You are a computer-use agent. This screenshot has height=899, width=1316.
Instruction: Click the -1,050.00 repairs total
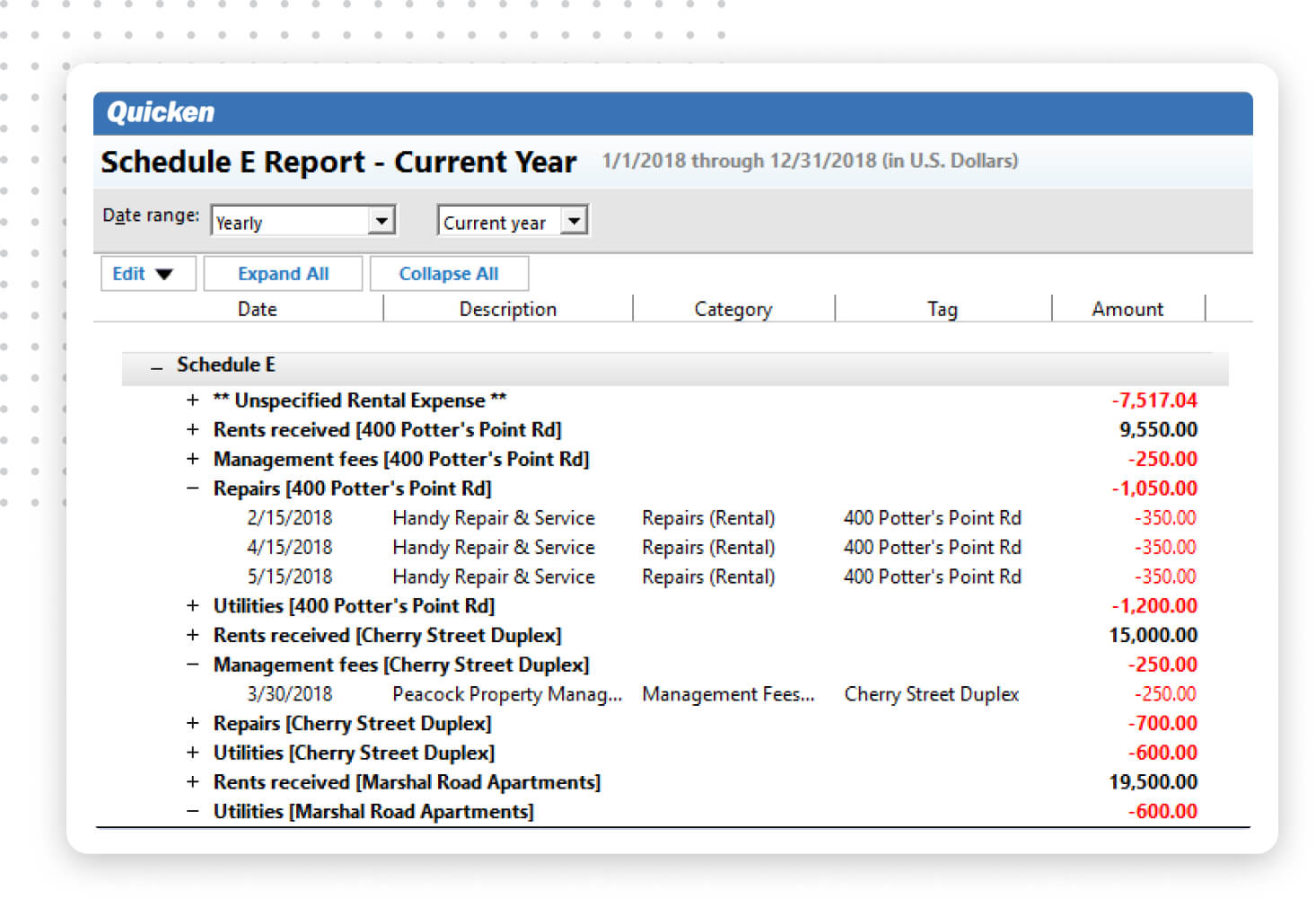1154,489
